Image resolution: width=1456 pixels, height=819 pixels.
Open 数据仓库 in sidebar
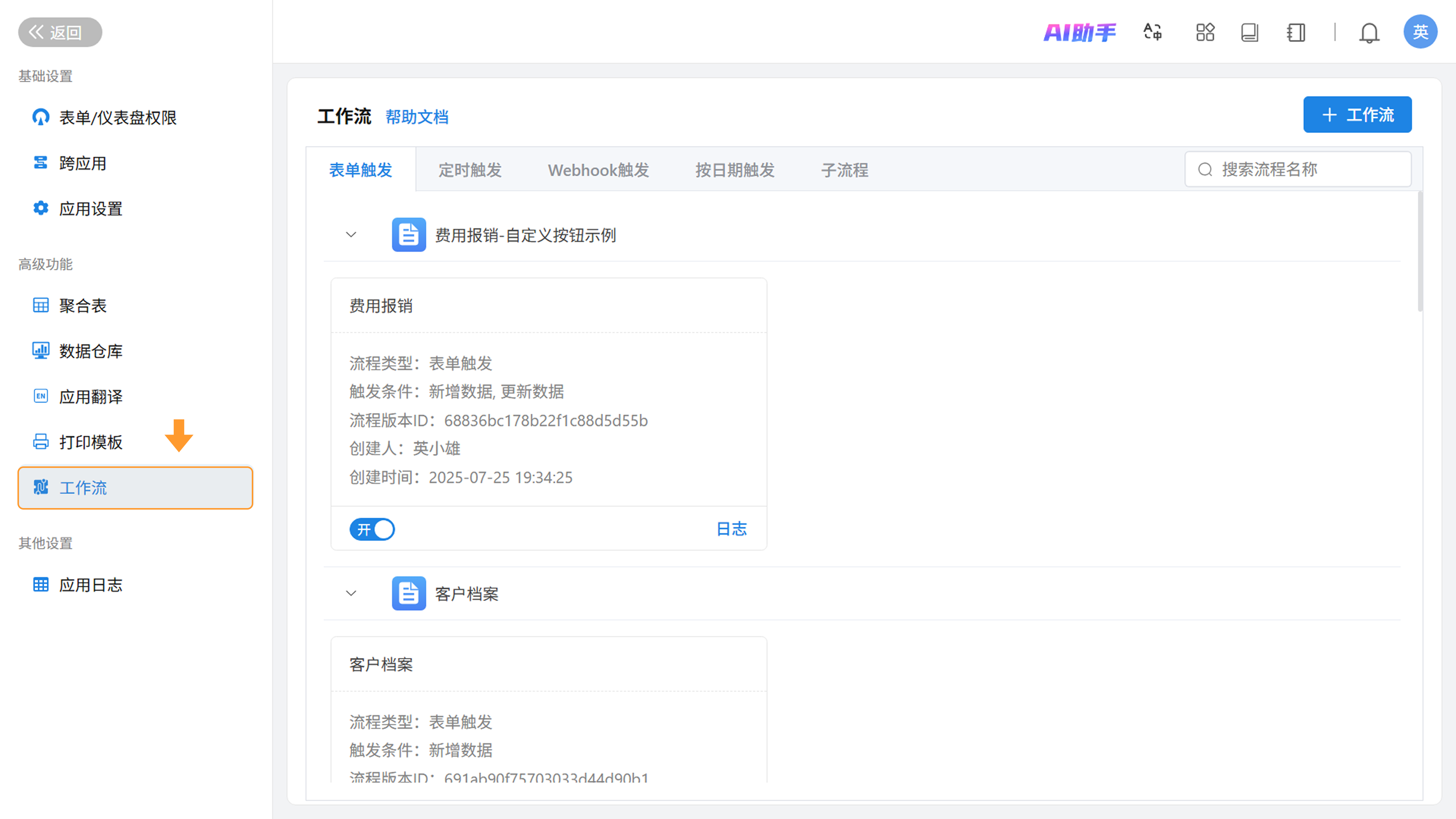pos(91,351)
